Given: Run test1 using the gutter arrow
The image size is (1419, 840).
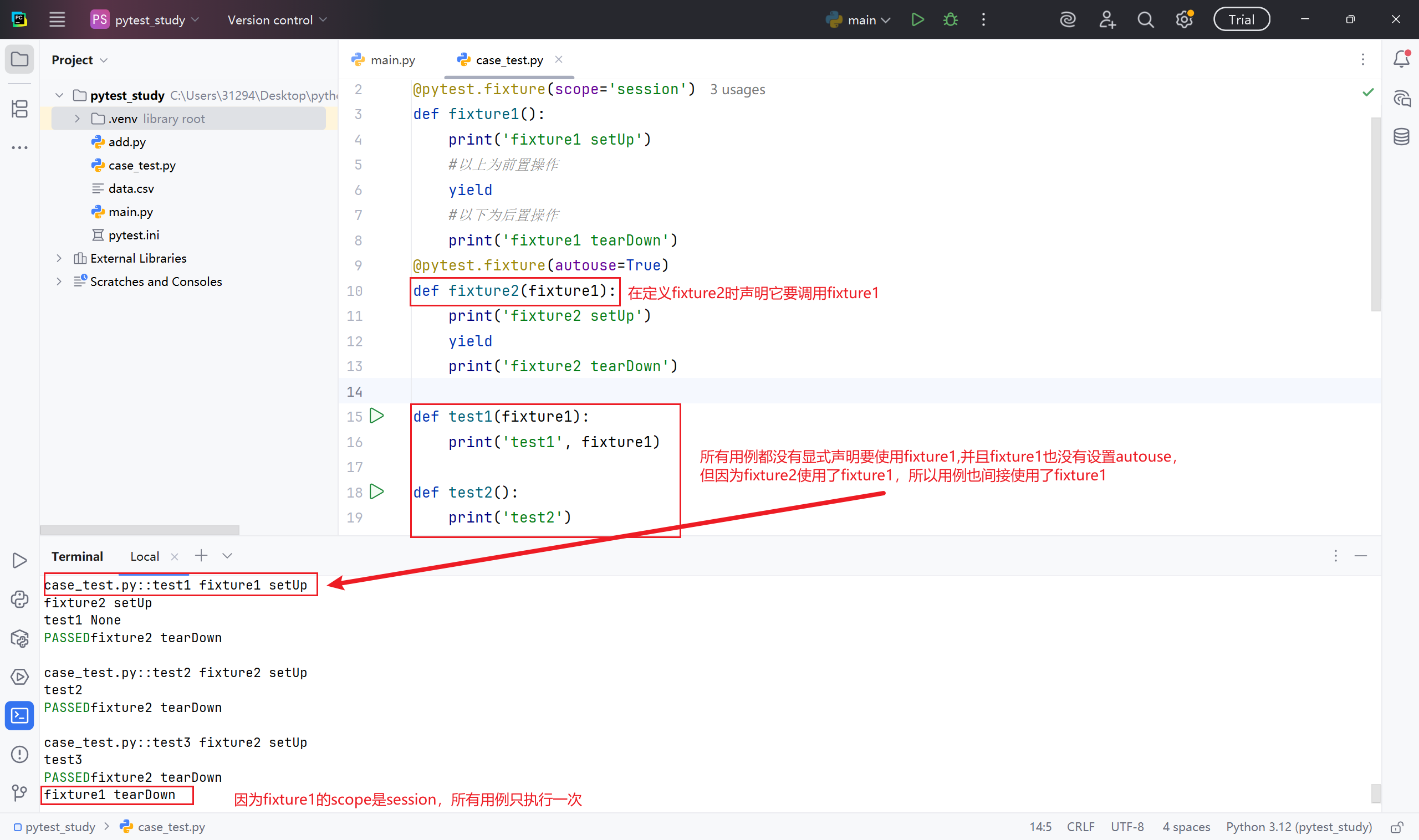Looking at the screenshot, I should click(376, 416).
